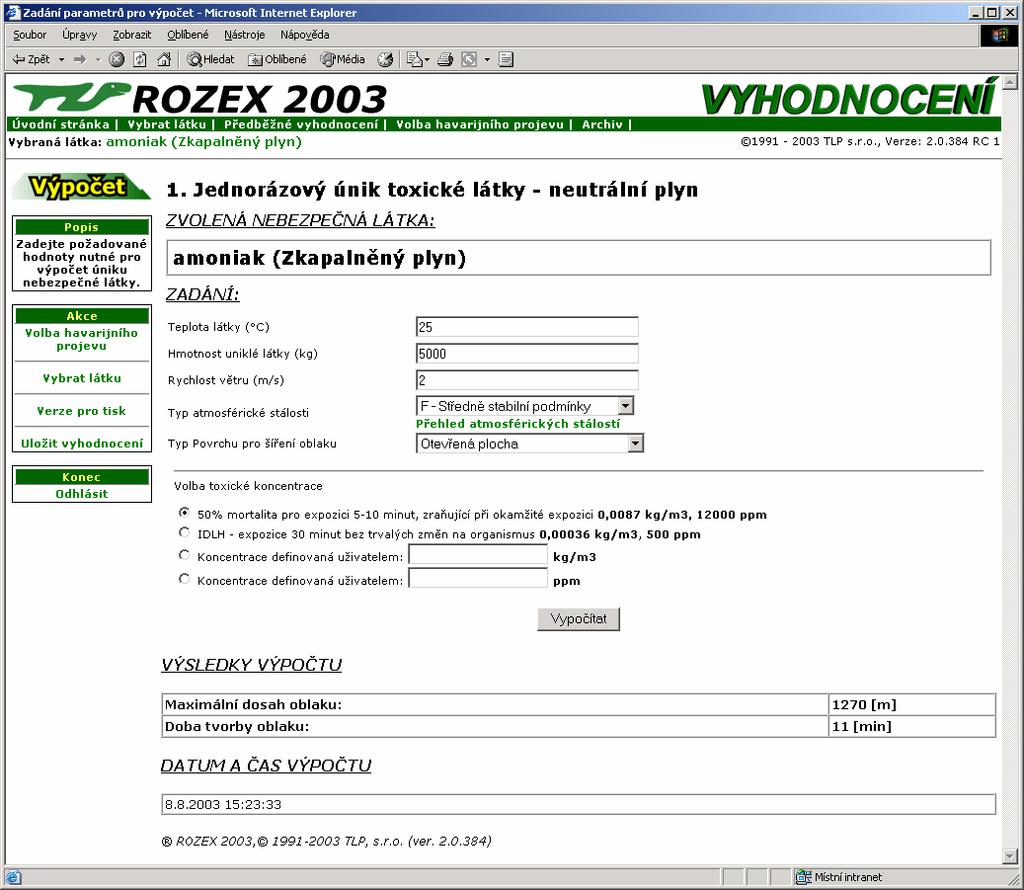
Task: Click the 8.8.2003 15:23:33 timestamp
Action: coord(223,804)
